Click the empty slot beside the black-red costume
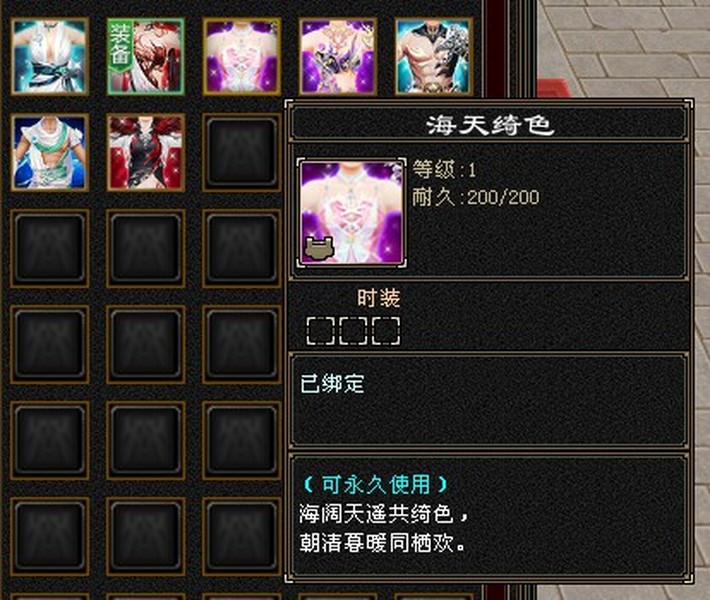 (x=242, y=152)
